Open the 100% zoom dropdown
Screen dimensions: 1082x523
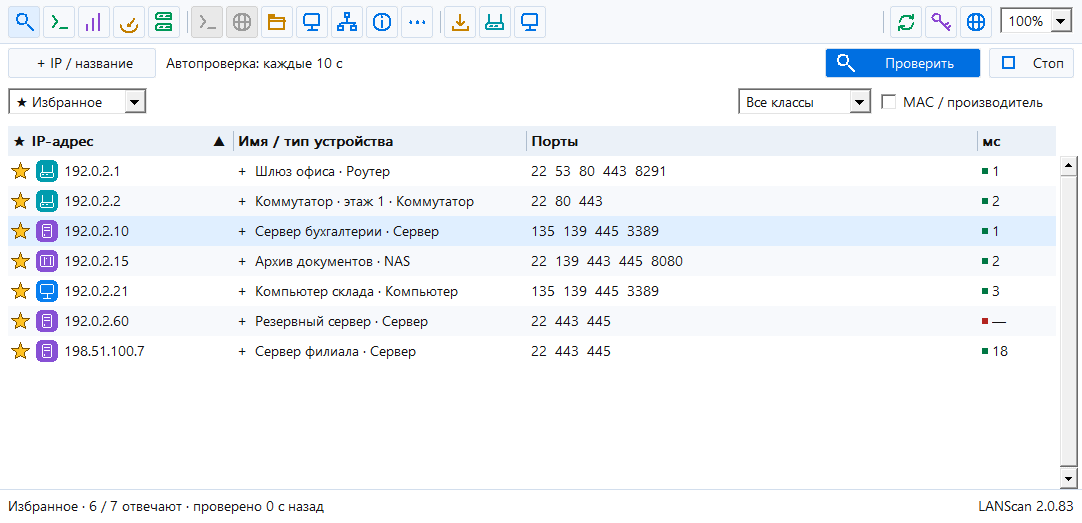pyautogui.click(x=1036, y=21)
